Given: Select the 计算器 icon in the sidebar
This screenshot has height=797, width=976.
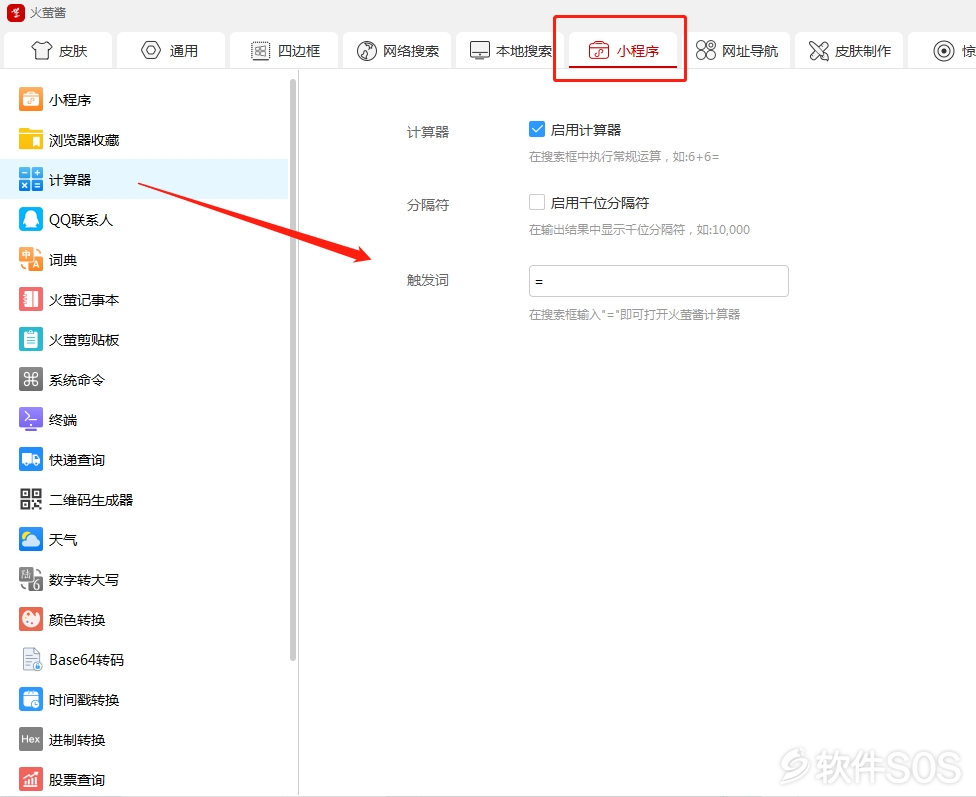Looking at the screenshot, I should (x=30, y=179).
